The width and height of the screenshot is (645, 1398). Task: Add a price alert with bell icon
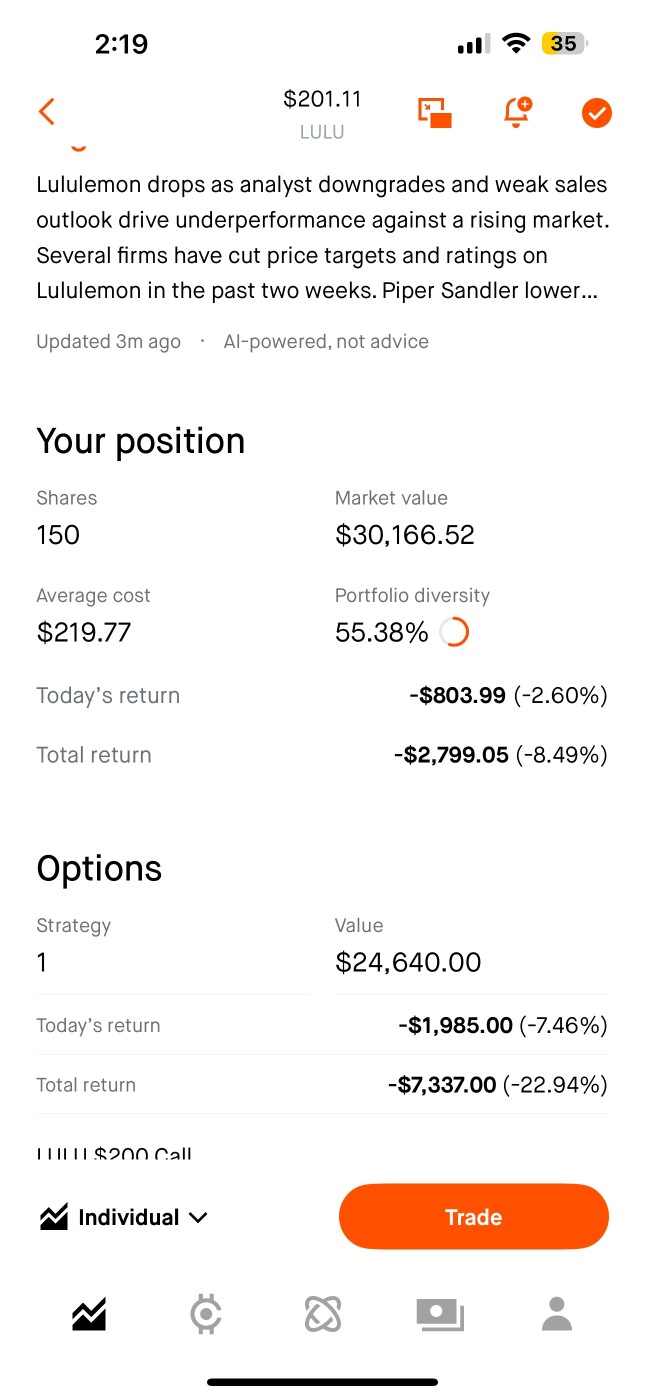click(x=517, y=113)
